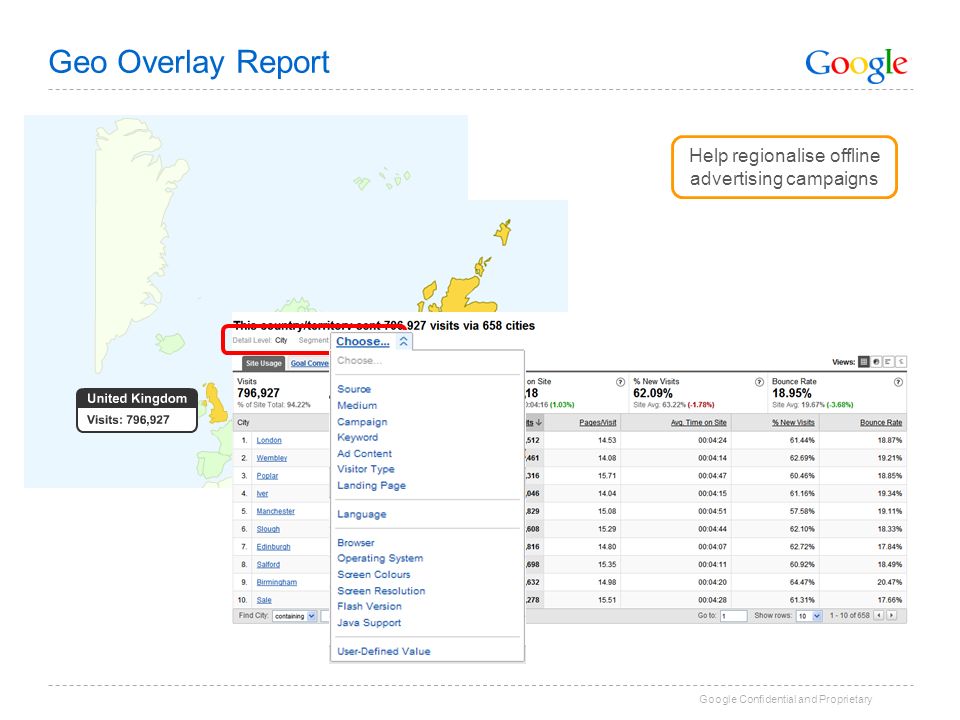This screenshot has height=720, width=960.
Task: Click the 796,927 visits total value
Action: click(258, 393)
